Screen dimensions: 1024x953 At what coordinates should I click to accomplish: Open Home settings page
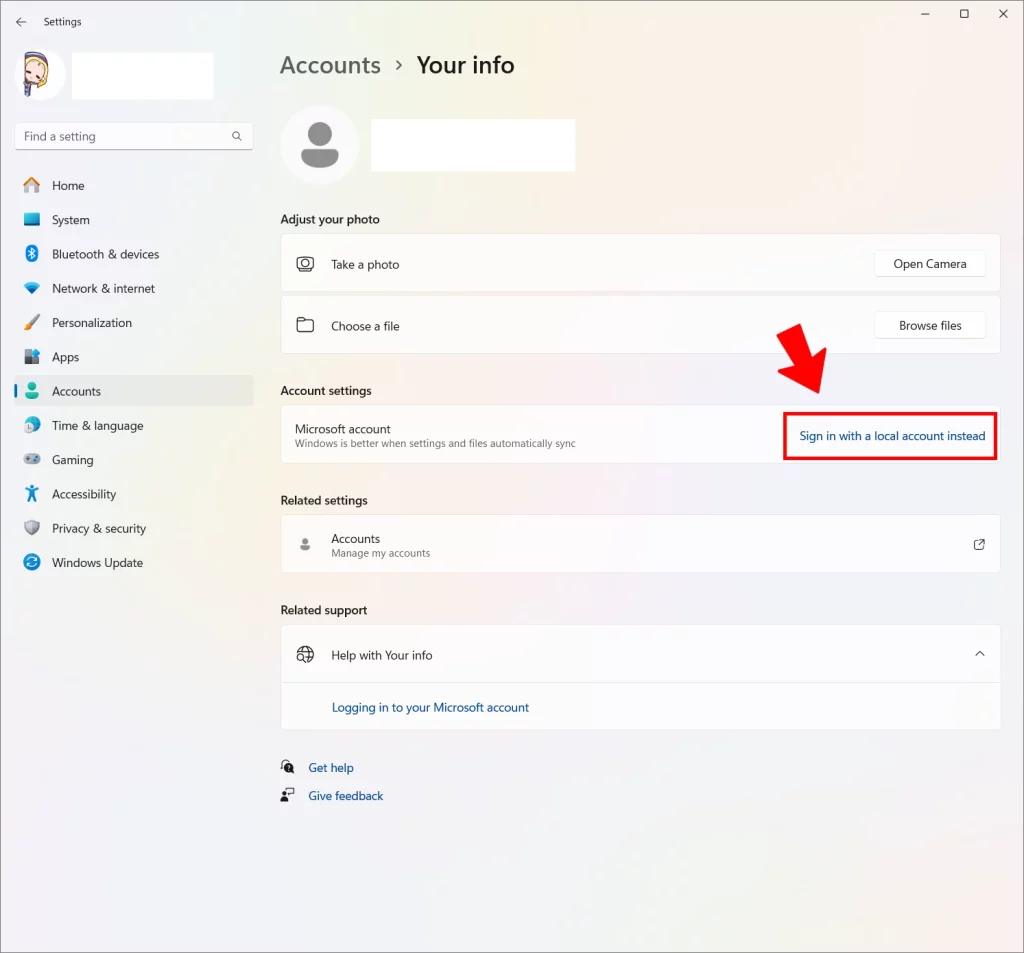[134, 186]
